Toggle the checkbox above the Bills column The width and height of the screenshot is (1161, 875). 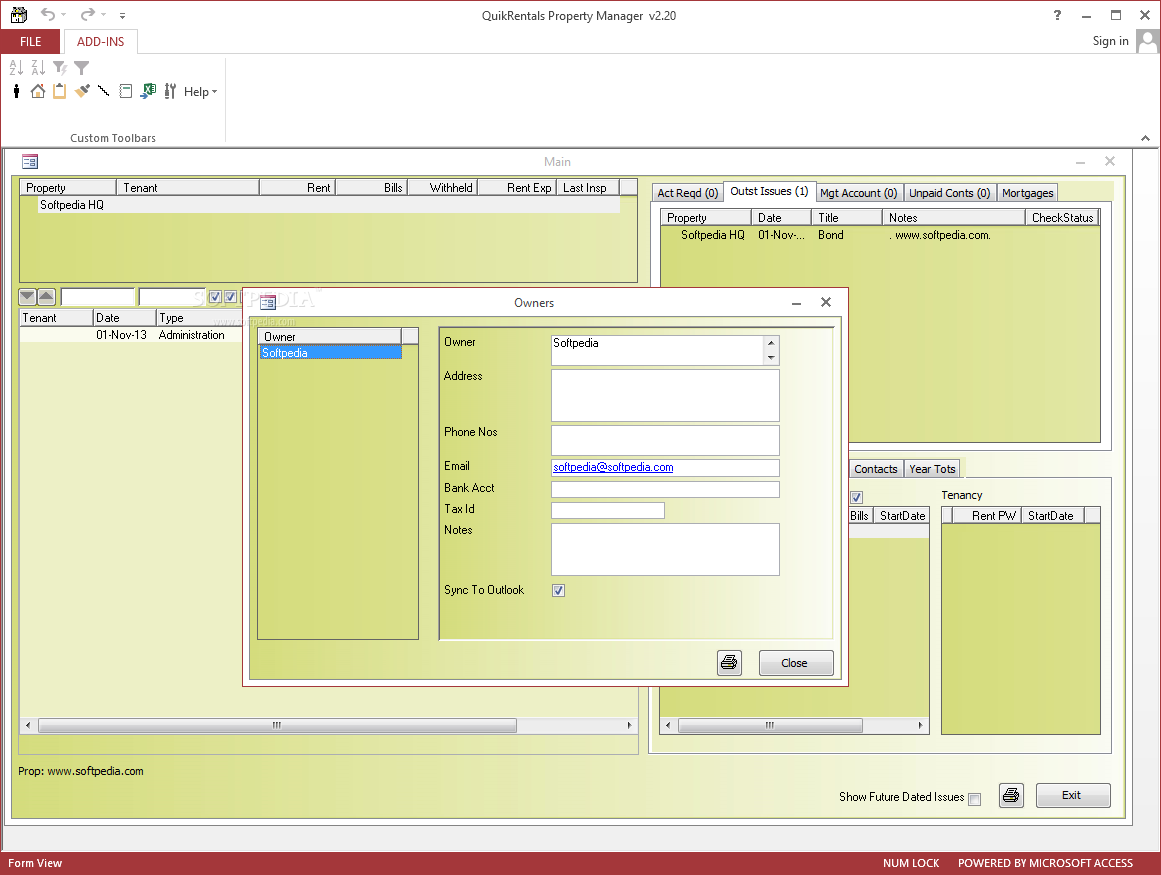(x=857, y=497)
